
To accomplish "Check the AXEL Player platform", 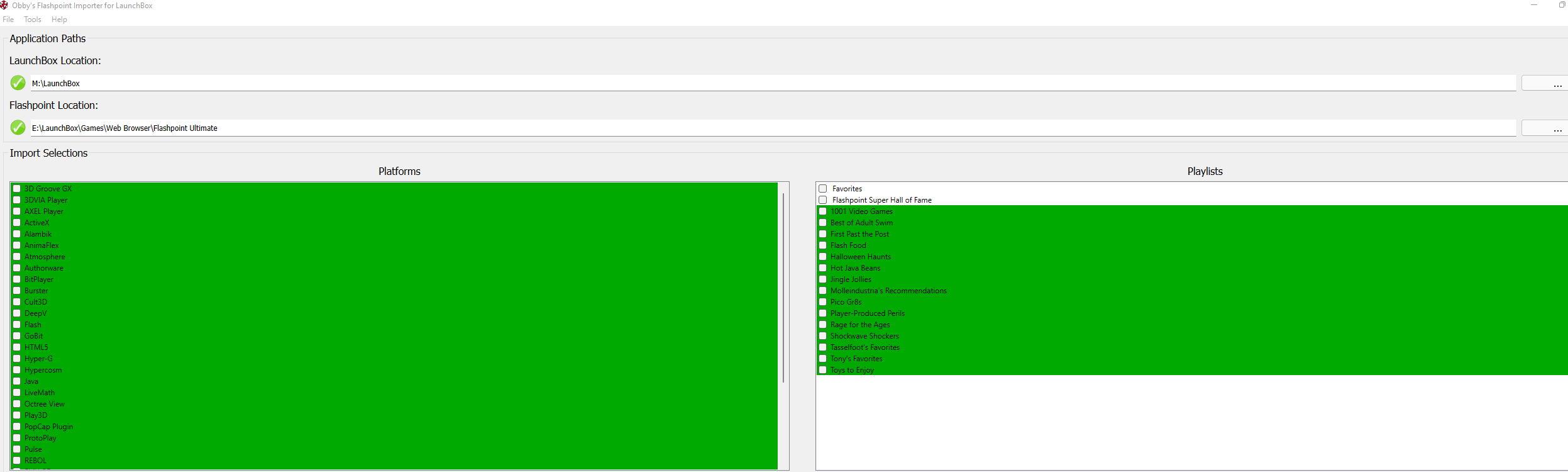I will pyautogui.click(x=17, y=211).
